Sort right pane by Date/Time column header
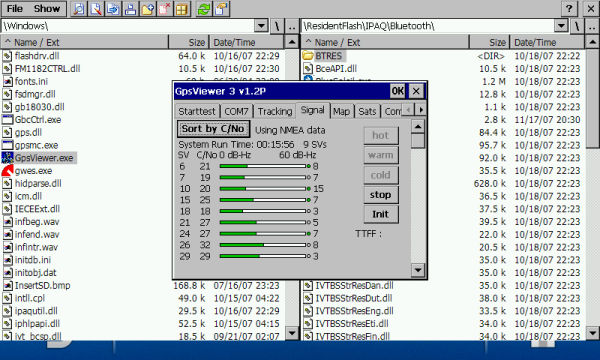Image resolution: width=600 pixels, height=360 pixels. point(546,42)
